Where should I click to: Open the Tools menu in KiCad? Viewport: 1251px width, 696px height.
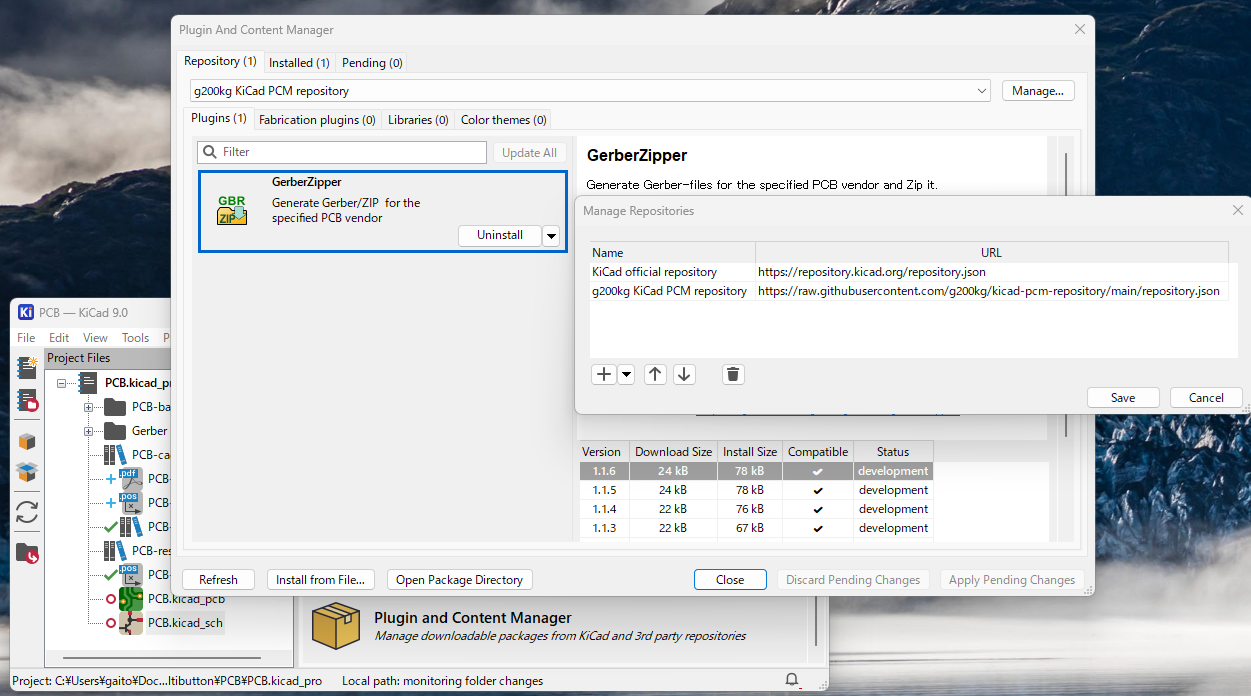tap(135, 338)
